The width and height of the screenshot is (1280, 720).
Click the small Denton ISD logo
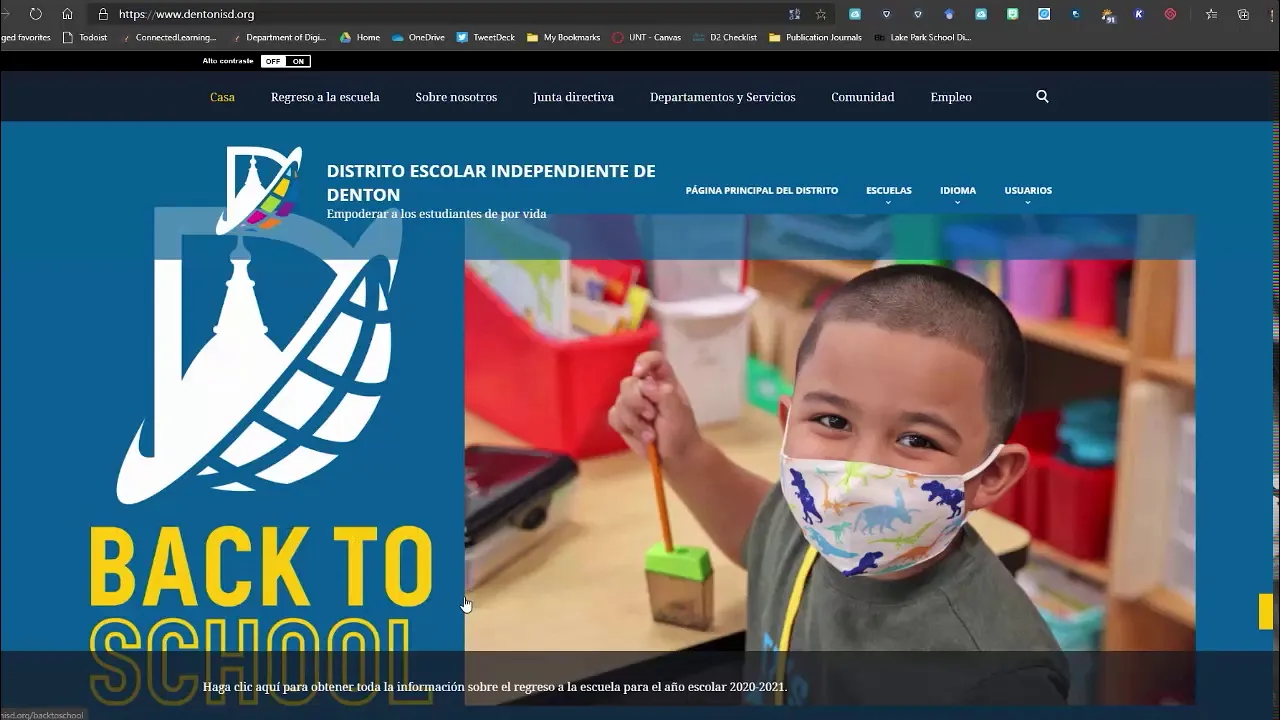tap(260, 190)
